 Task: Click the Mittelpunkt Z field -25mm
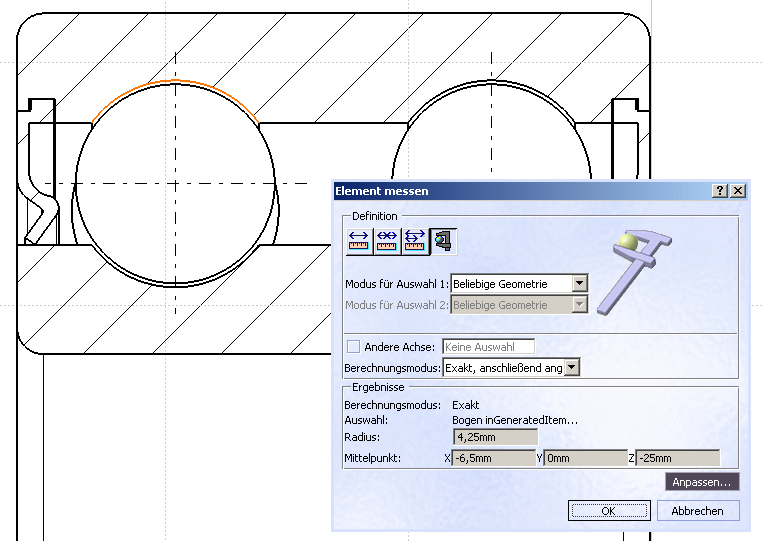[x=677, y=458]
